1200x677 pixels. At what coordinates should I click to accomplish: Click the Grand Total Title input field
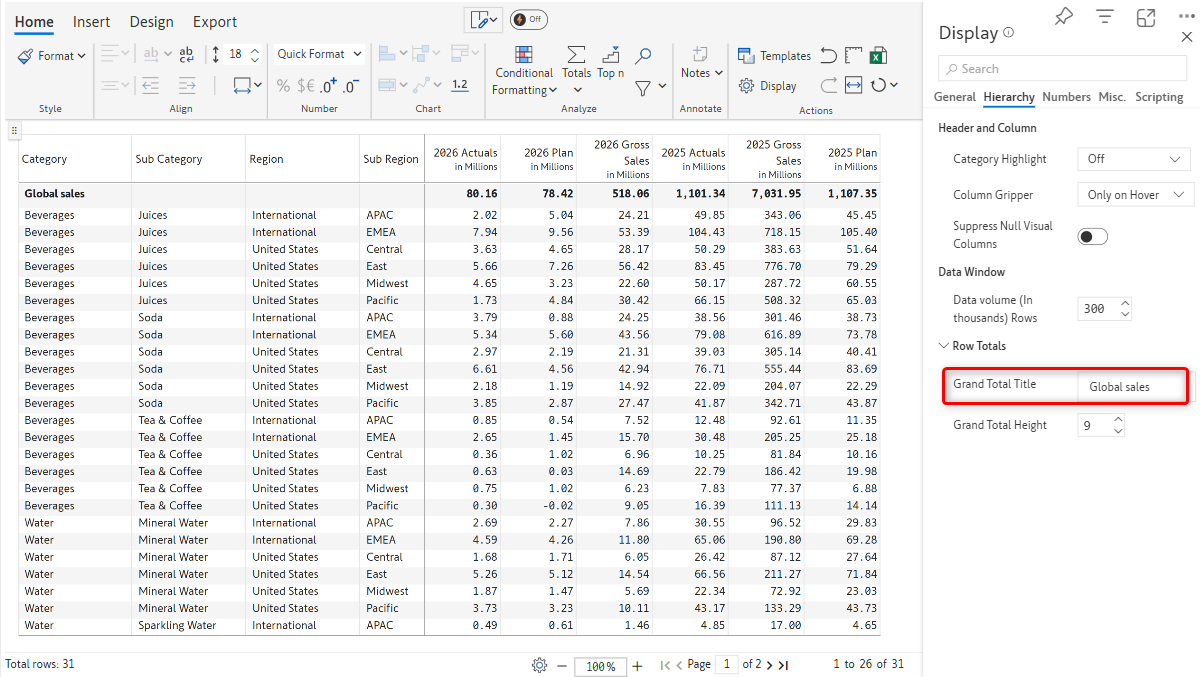coord(1132,387)
